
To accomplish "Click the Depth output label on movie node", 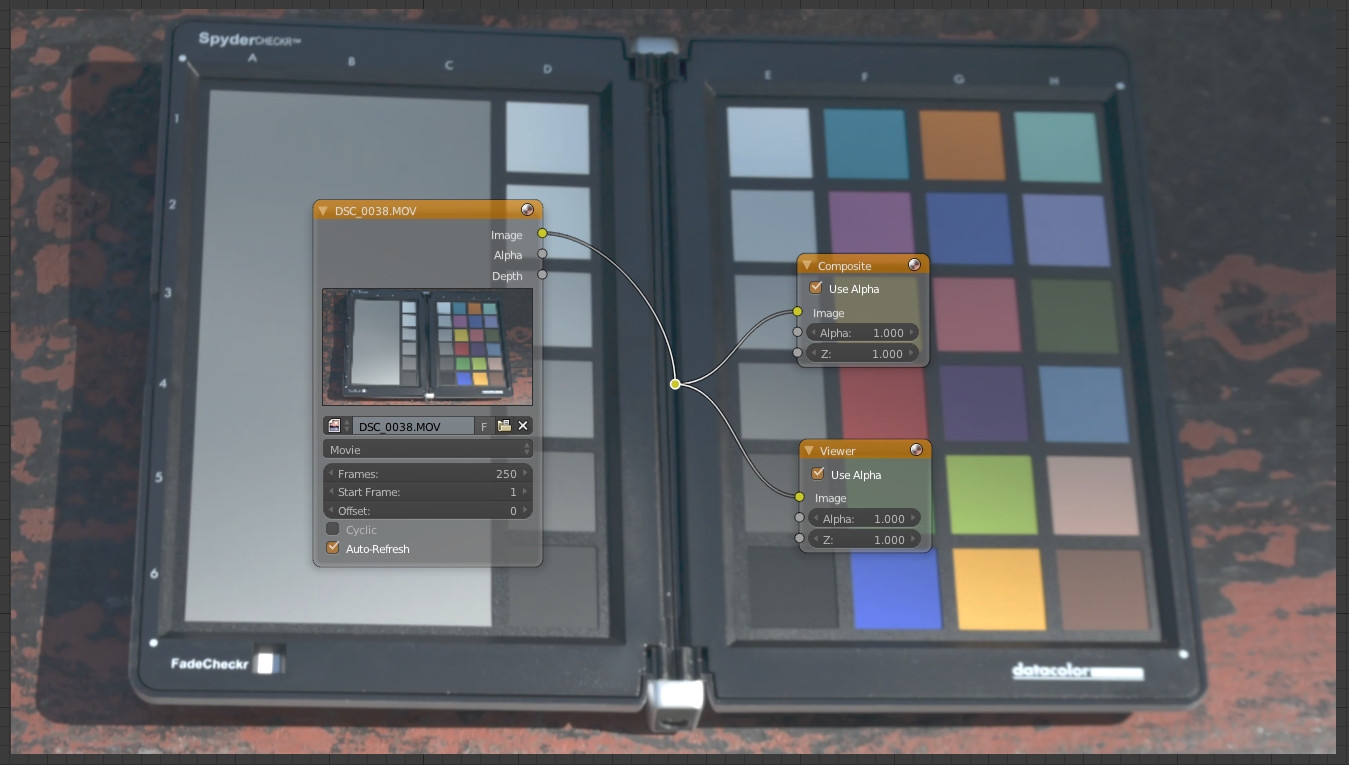I will (507, 276).
